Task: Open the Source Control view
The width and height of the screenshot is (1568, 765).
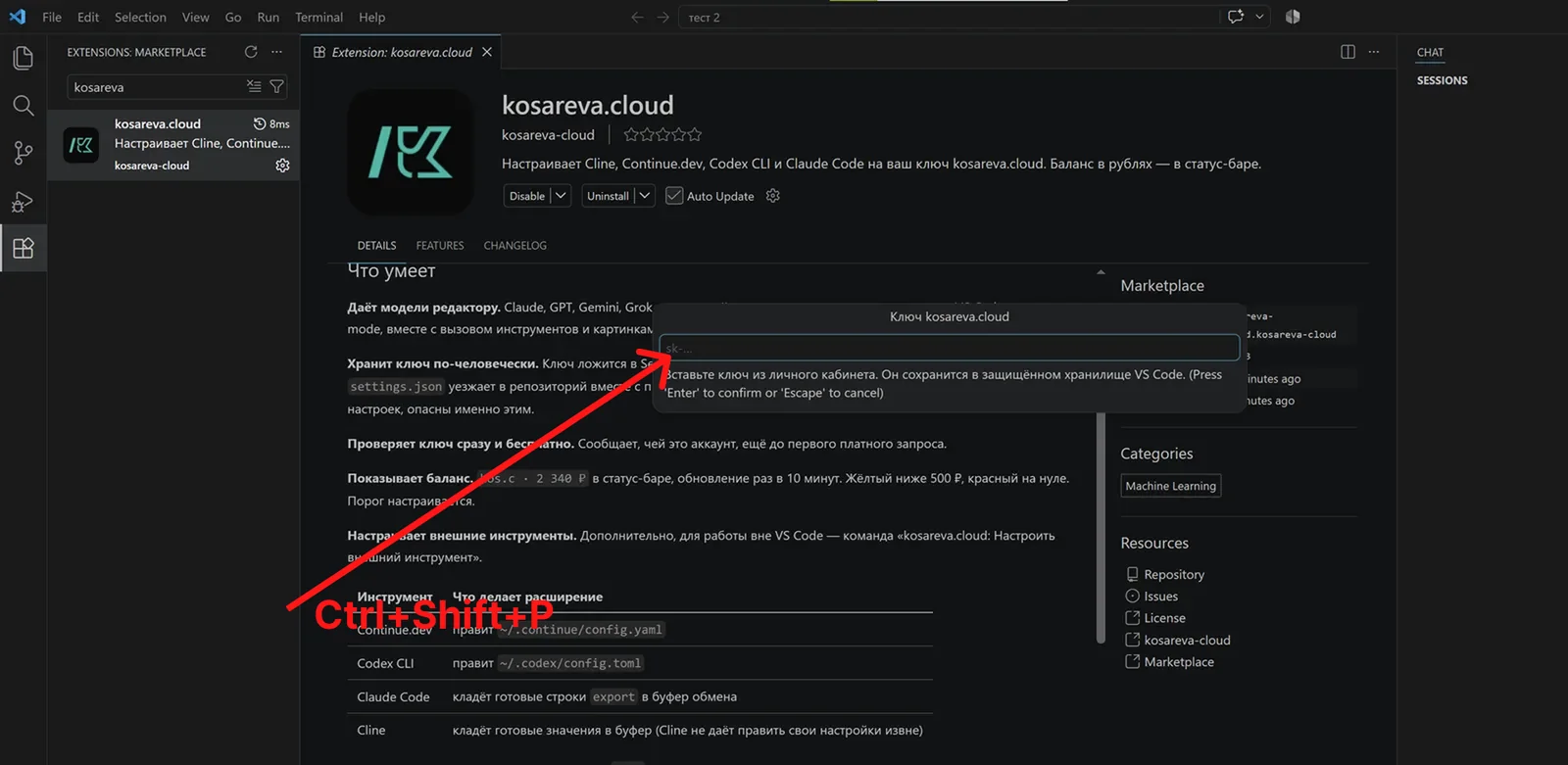Action: [24, 153]
